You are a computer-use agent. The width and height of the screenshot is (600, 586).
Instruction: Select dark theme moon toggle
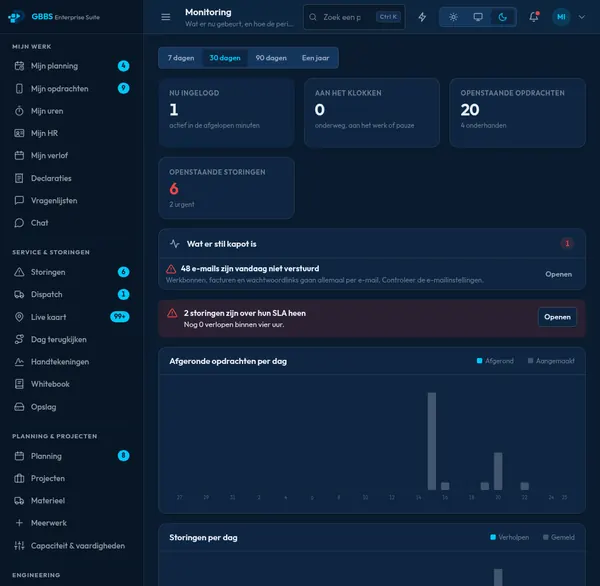[502, 17]
